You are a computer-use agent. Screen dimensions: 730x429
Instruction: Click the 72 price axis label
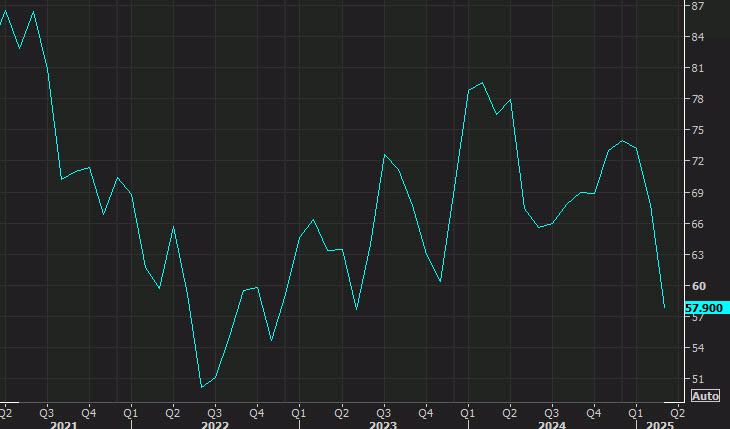click(x=697, y=161)
